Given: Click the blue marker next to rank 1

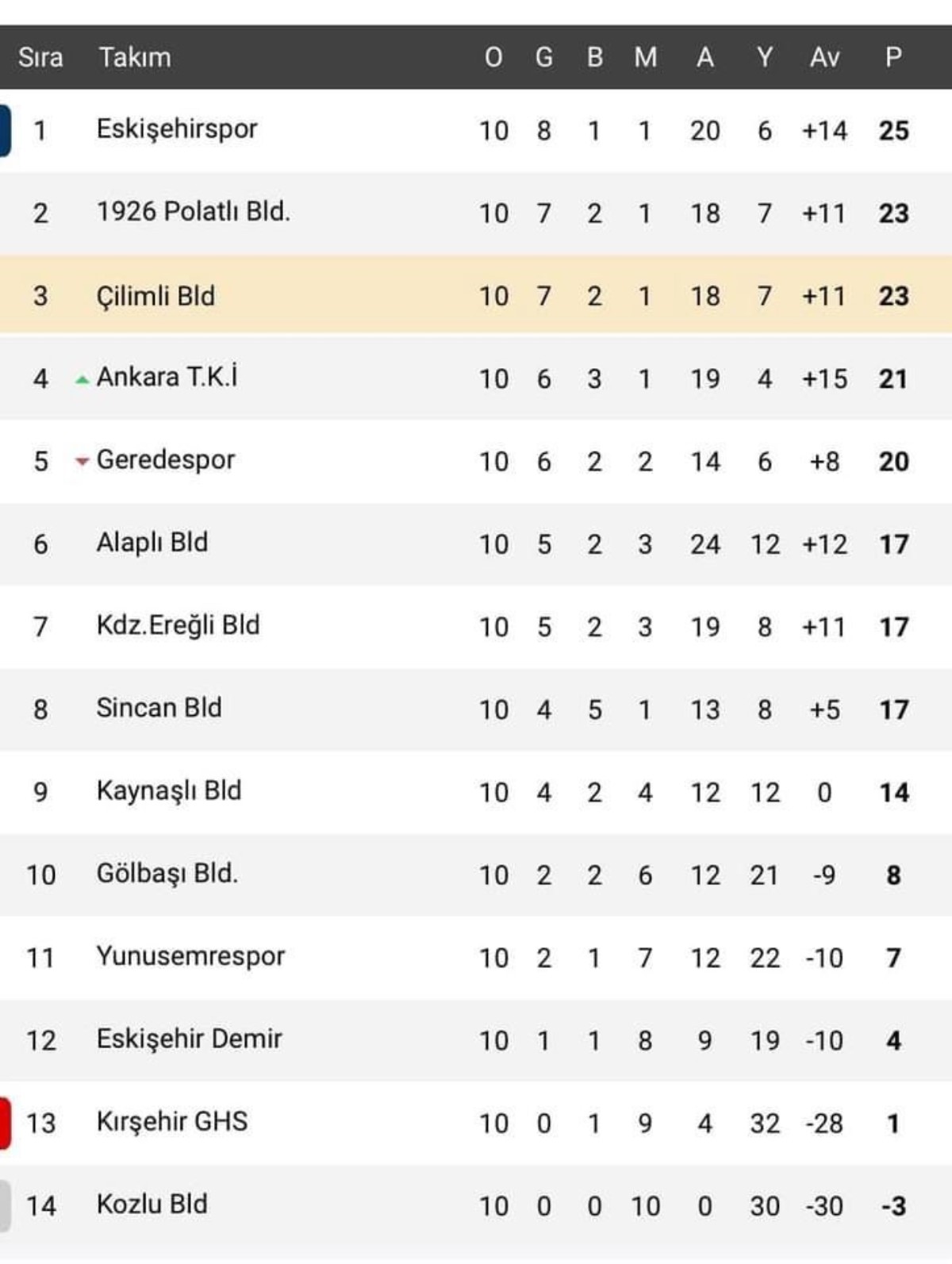Looking at the screenshot, I should click(x=5, y=130).
